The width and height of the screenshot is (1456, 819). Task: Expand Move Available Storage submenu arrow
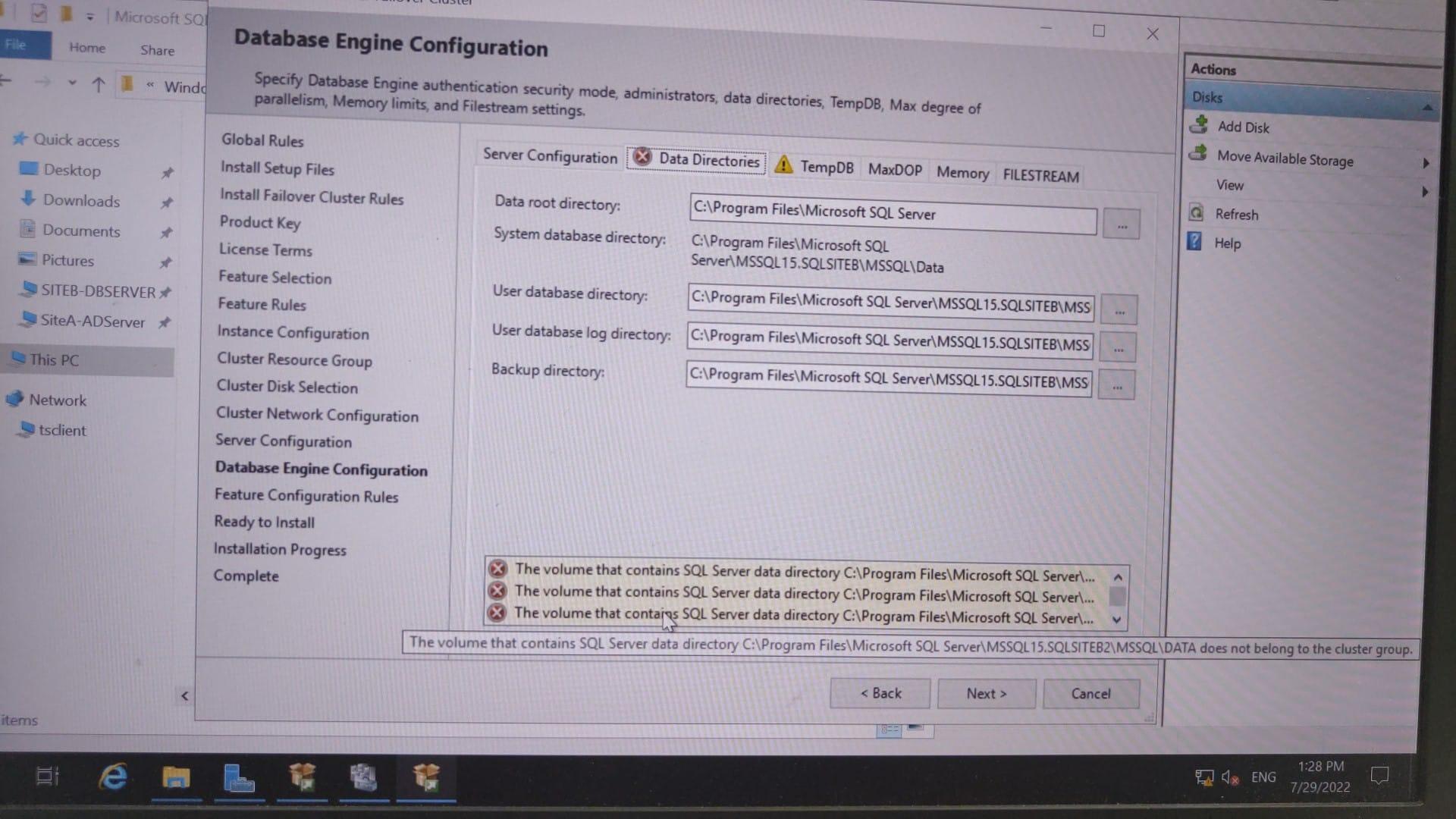click(1426, 163)
